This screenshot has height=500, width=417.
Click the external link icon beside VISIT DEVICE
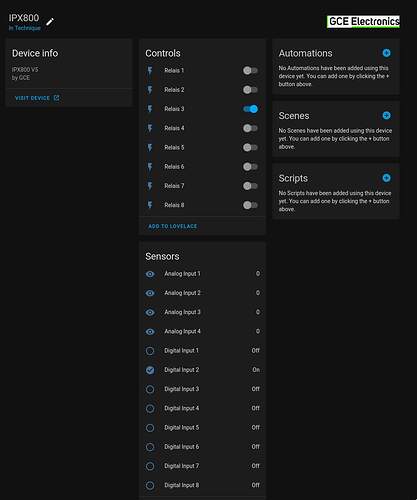click(x=56, y=98)
